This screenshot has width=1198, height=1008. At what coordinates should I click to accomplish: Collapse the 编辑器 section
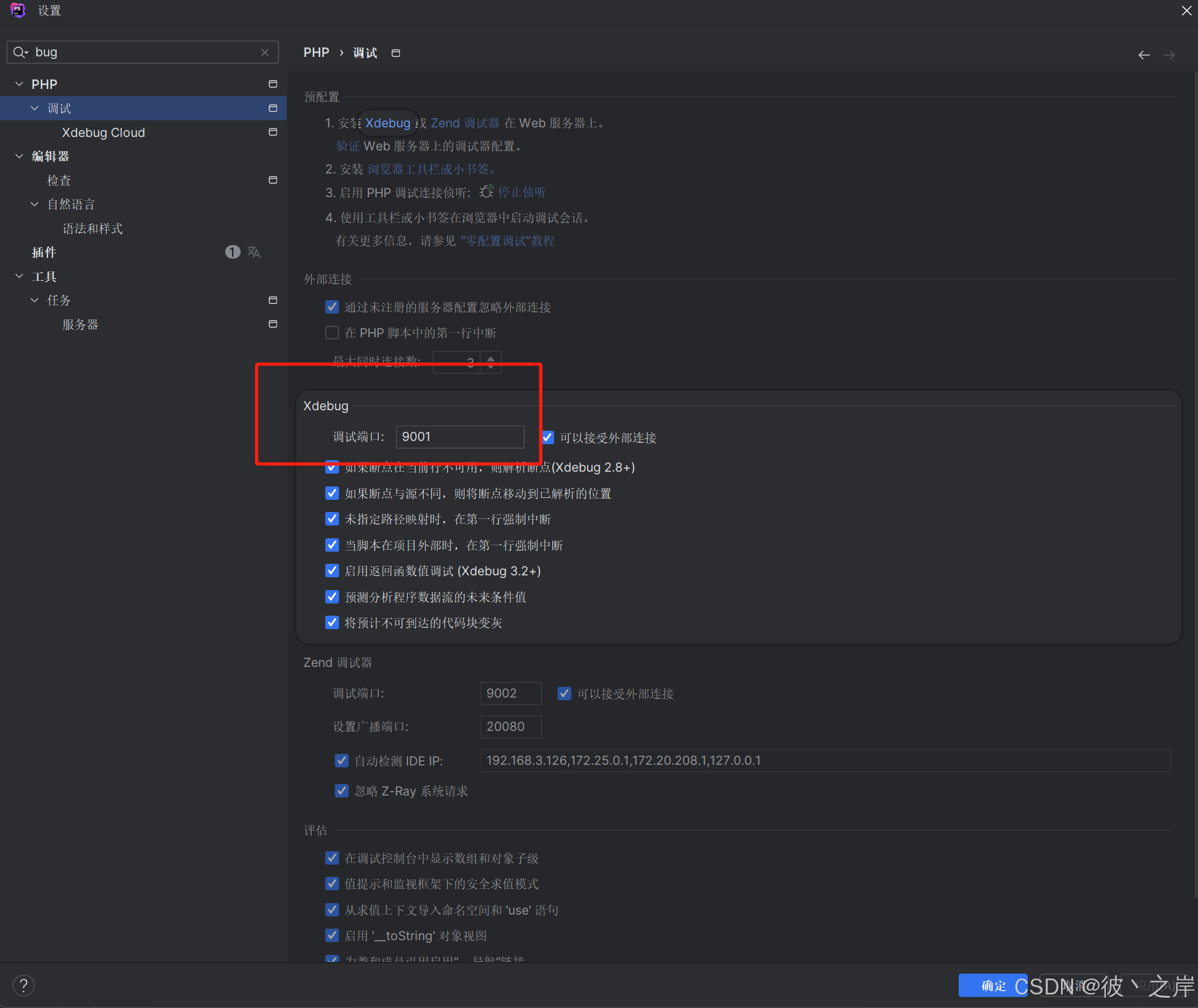pyautogui.click(x=19, y=156)
